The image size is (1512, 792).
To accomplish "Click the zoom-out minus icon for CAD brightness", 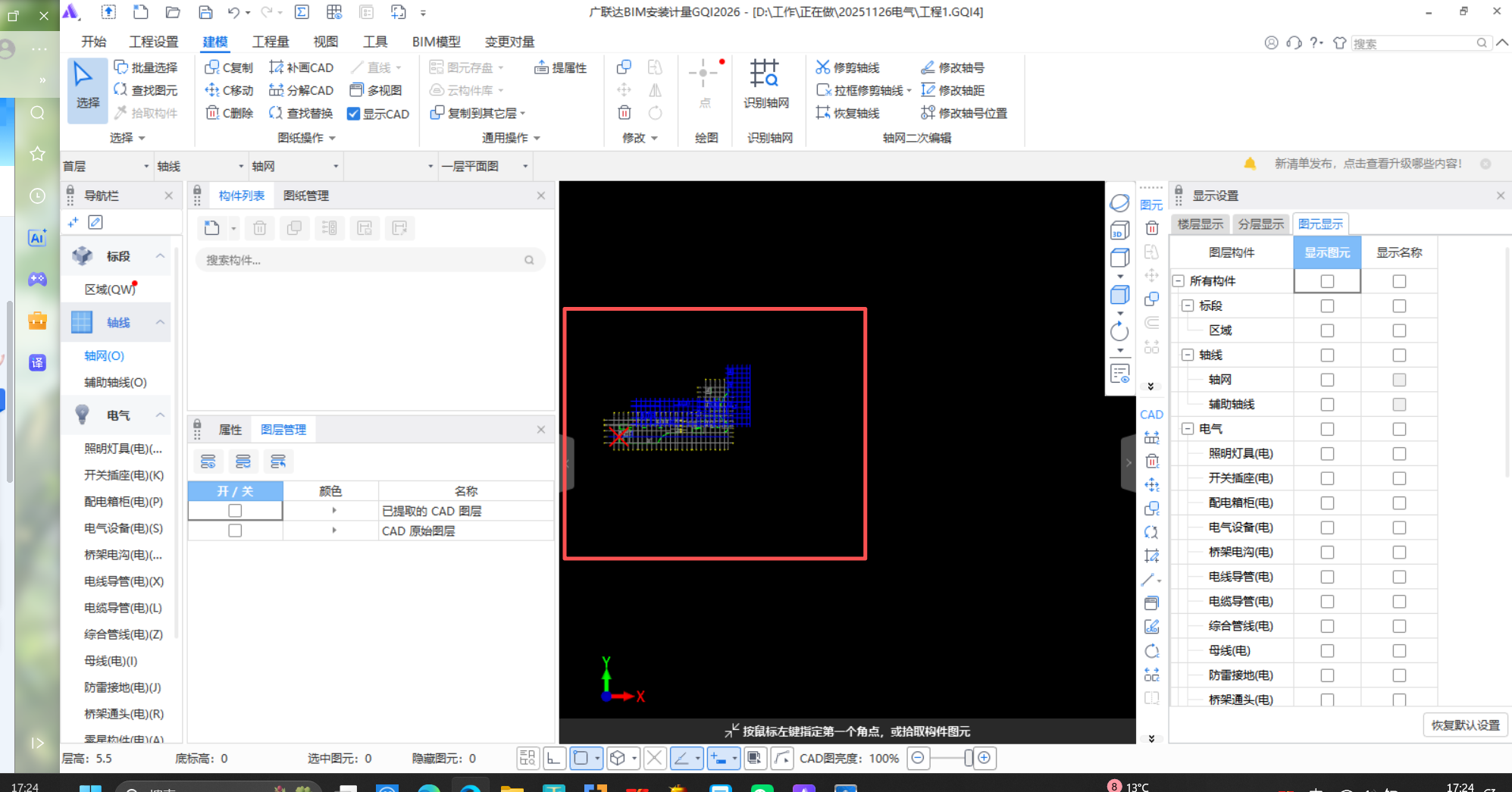I will (x=918, y=758).
